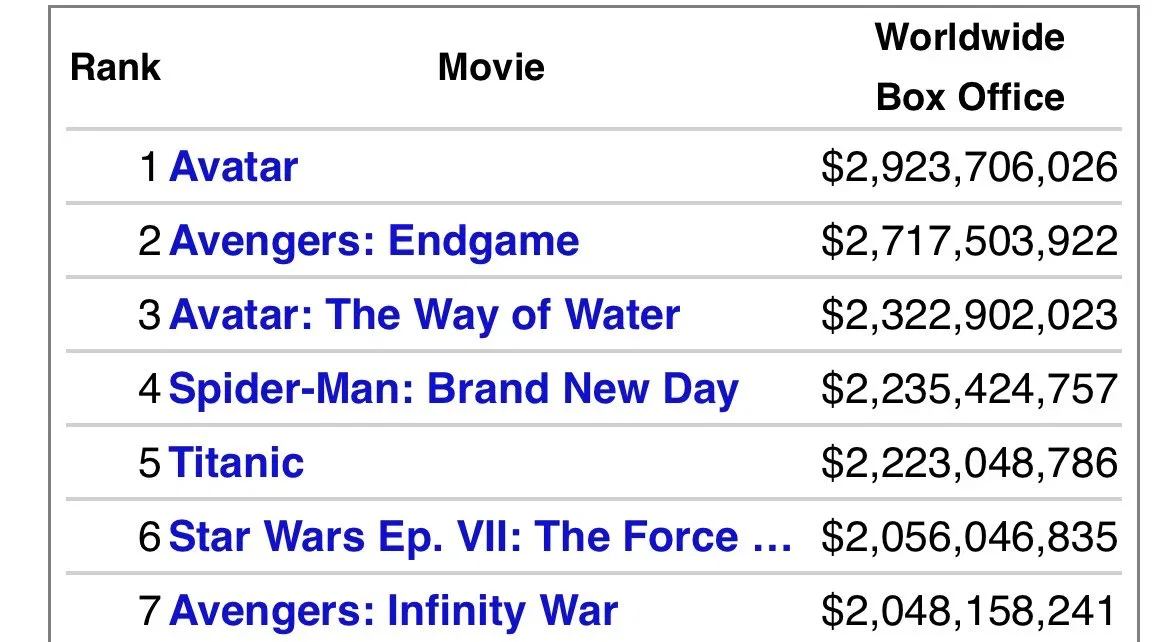Click rank number 4 cell
Screen dimensions: 1170x642
point(149,389)
